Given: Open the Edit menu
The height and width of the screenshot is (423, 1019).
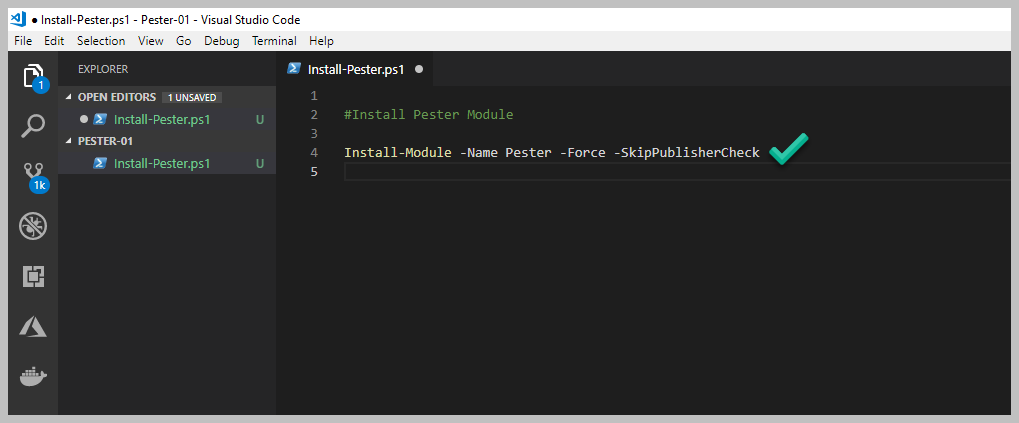Looking at the screenshot, I should (x=54, y=41).
